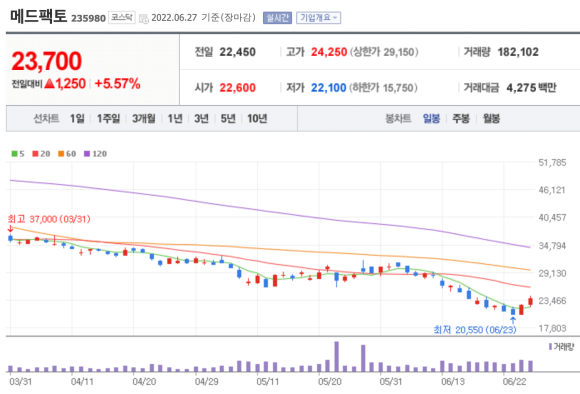Viewport: 580px width, 394px height.
Task: Click the calendar icon before the 2022.06.27 date
Action: pyautogui.click(x=144, y=18)
